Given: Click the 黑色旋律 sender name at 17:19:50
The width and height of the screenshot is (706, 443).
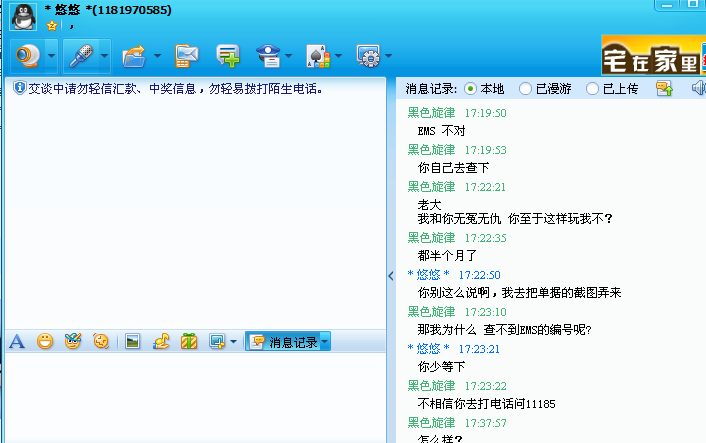Looking at the screenshot, I should [431, 113].
